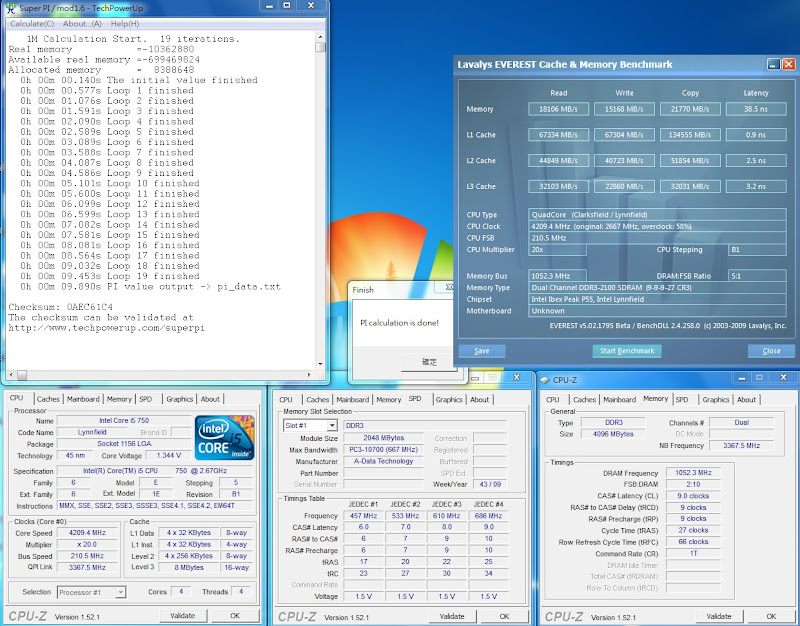This screenshot has width=800, height=626.
Task: Click the techpowerup.com/superpi URL text
Action: 106,328
